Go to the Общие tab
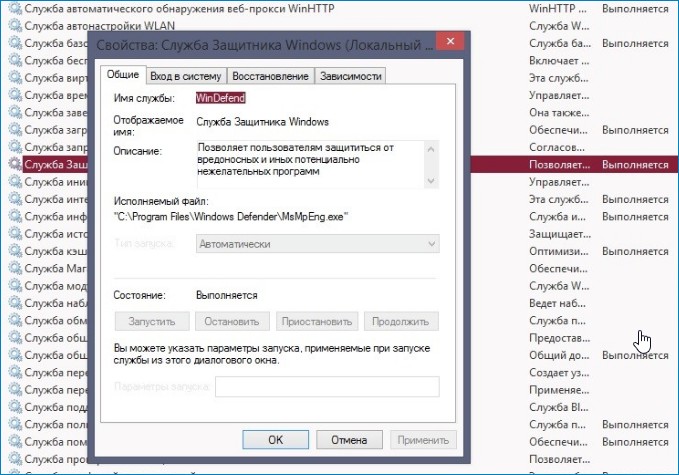Image resolution: width=679 pixels, height=475 pixels. pos(122,75)
